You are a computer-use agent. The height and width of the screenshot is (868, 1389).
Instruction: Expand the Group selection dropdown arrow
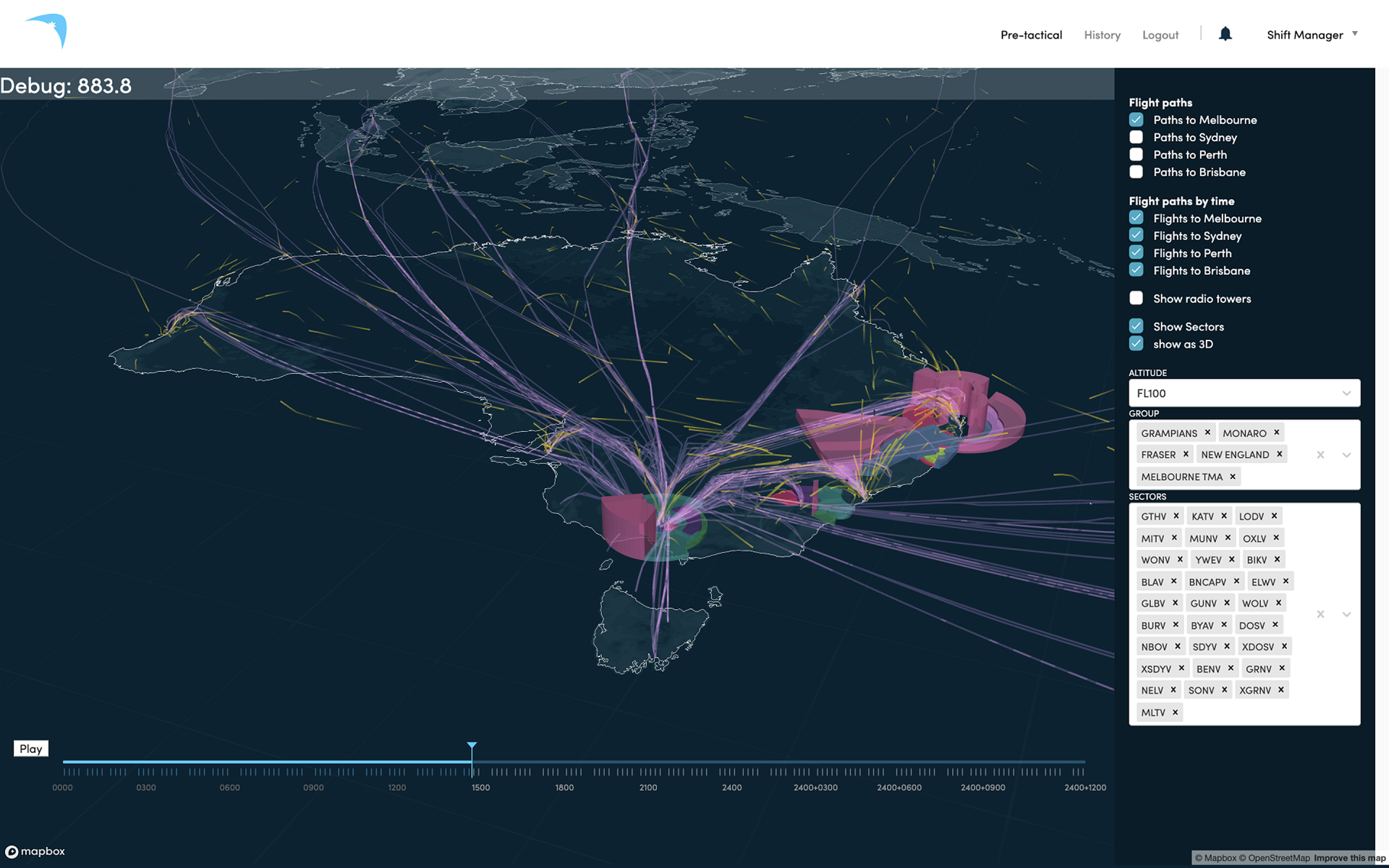[1346, 455]
